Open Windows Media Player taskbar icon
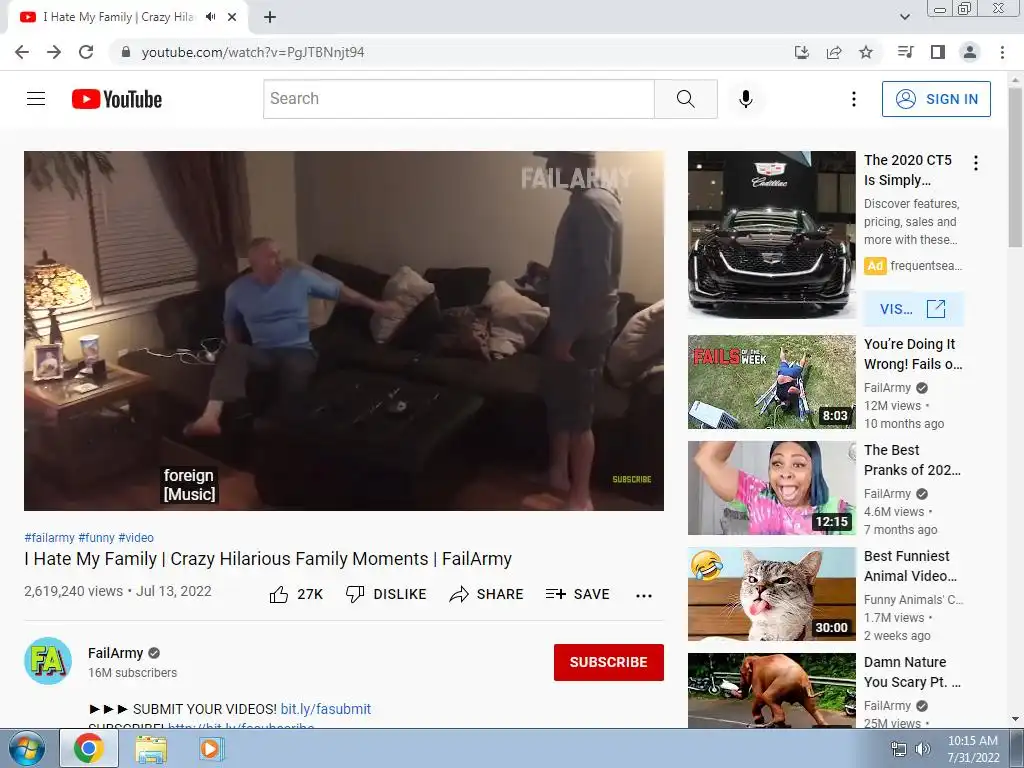The image size is (1024, 768). tap(210, 749)
